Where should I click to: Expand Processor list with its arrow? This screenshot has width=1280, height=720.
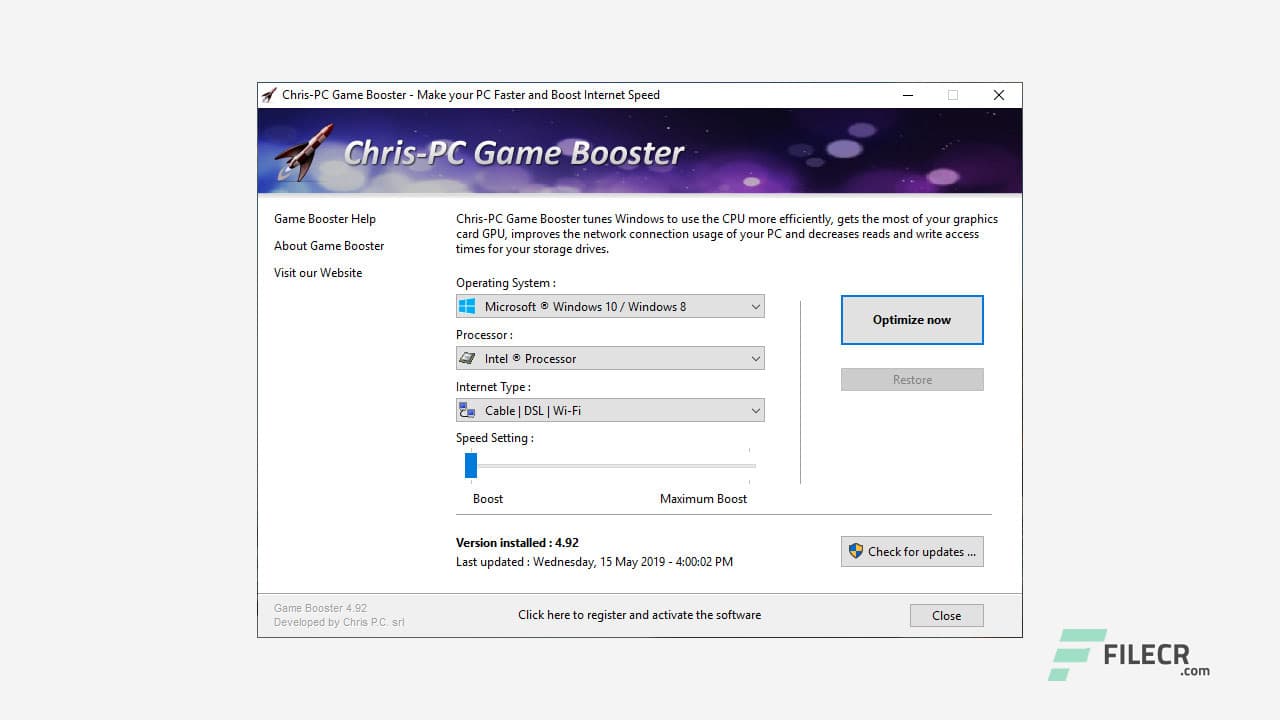[x=756, y=358]
